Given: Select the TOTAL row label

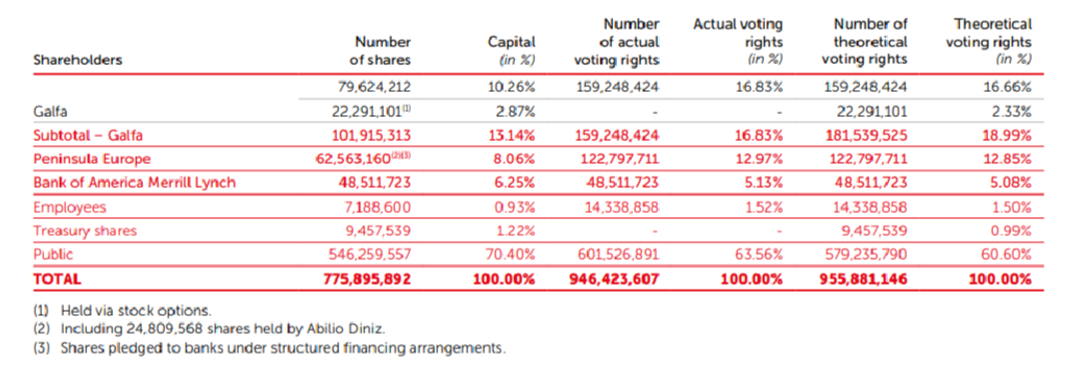Looking at the screenshot, I should coord(57,279).
